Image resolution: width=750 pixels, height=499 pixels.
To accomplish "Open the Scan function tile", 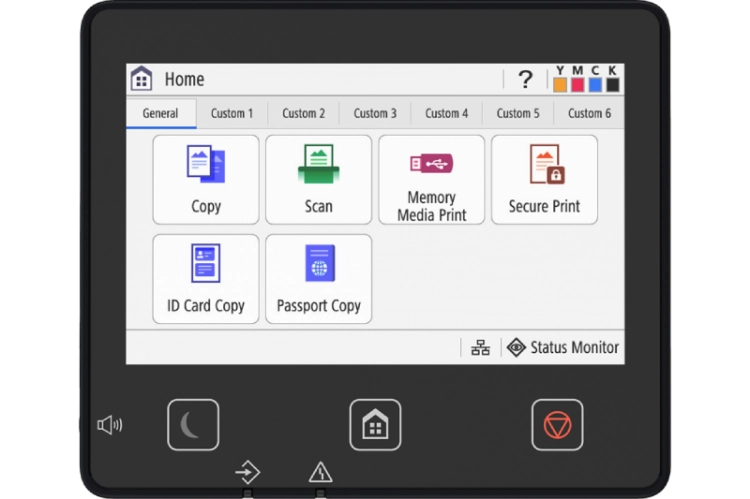I will (x=319, y=179).
